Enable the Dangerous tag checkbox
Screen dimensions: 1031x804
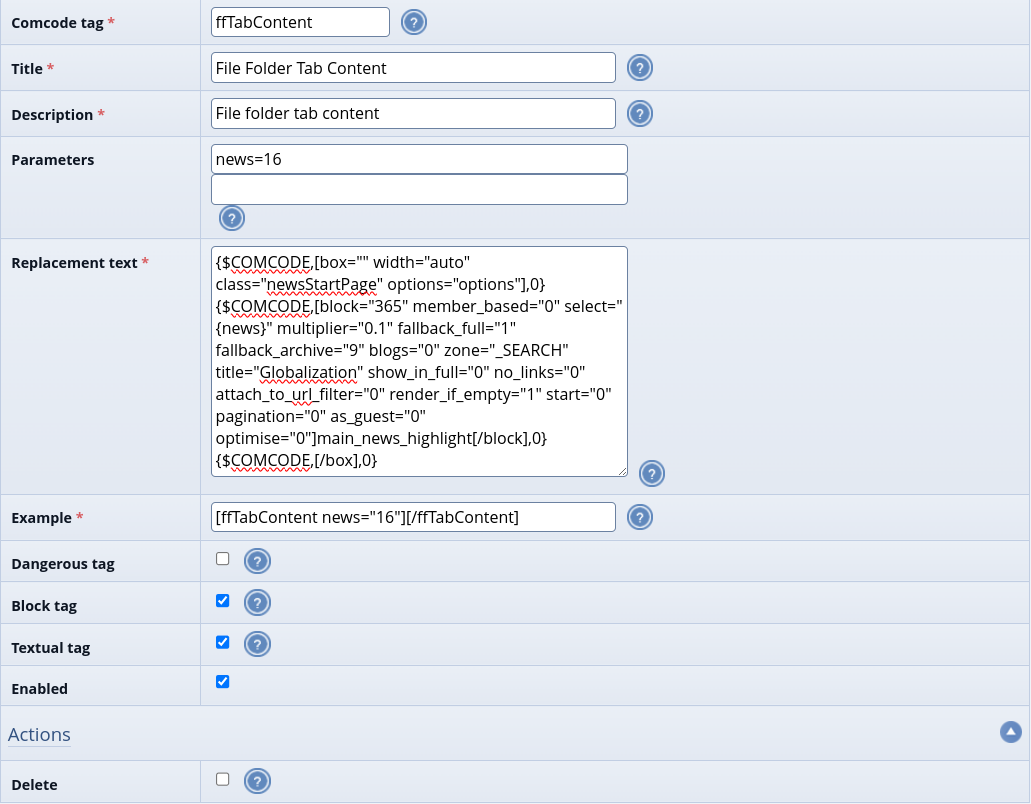coord(223,559)
